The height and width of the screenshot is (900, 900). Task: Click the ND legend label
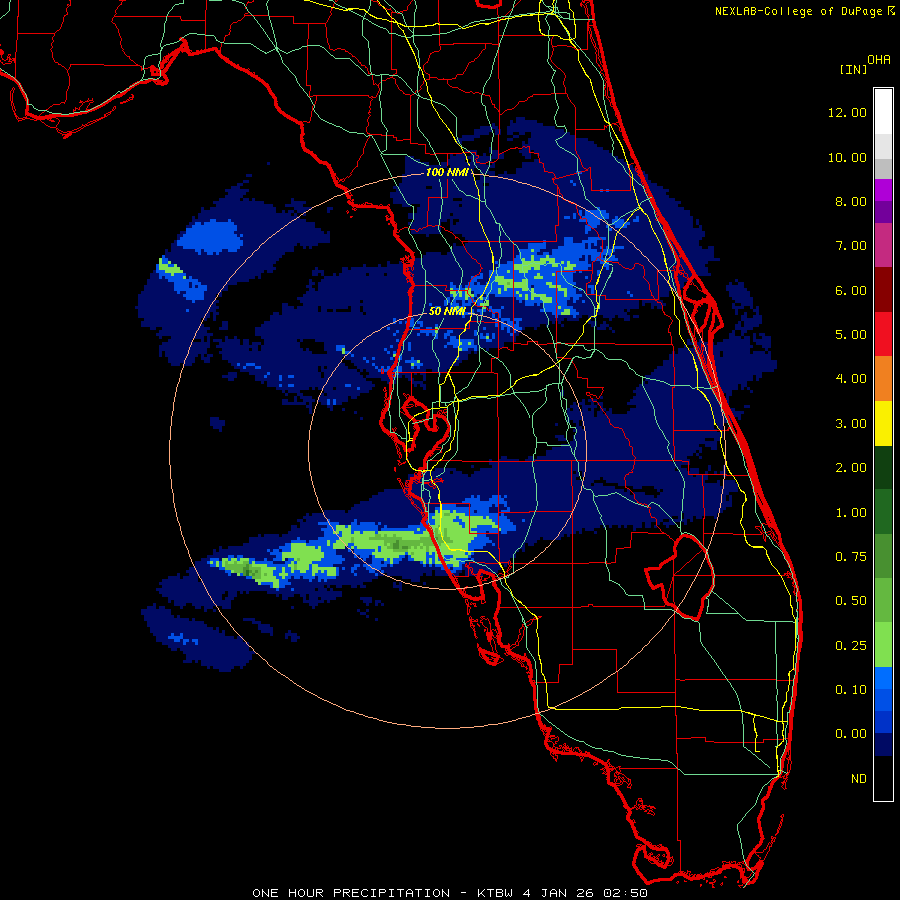tap(859, 779)
